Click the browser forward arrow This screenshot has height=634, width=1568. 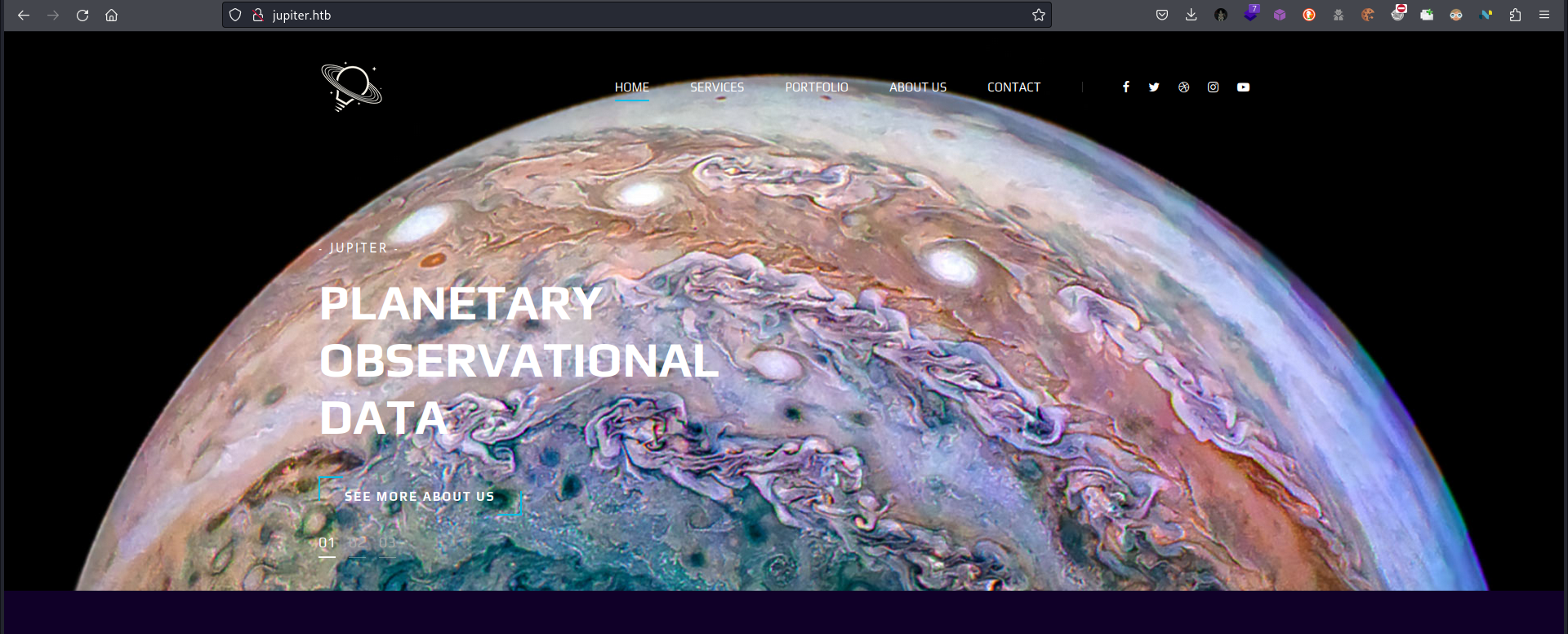53,15
